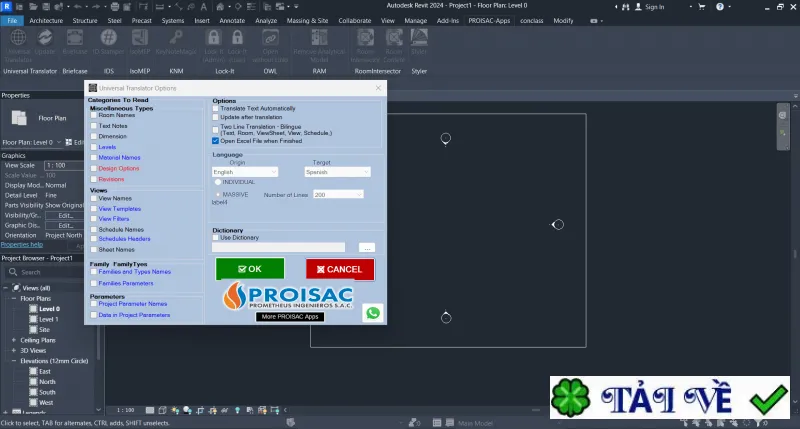Screen dimensions: 800x429
Task: Click the WhatsApp contact icon
Action: (x=373, y=313)
